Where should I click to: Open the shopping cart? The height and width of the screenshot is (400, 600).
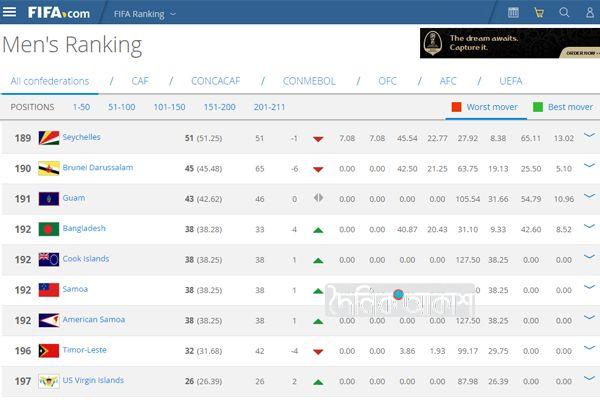click(x=539, y=13)
